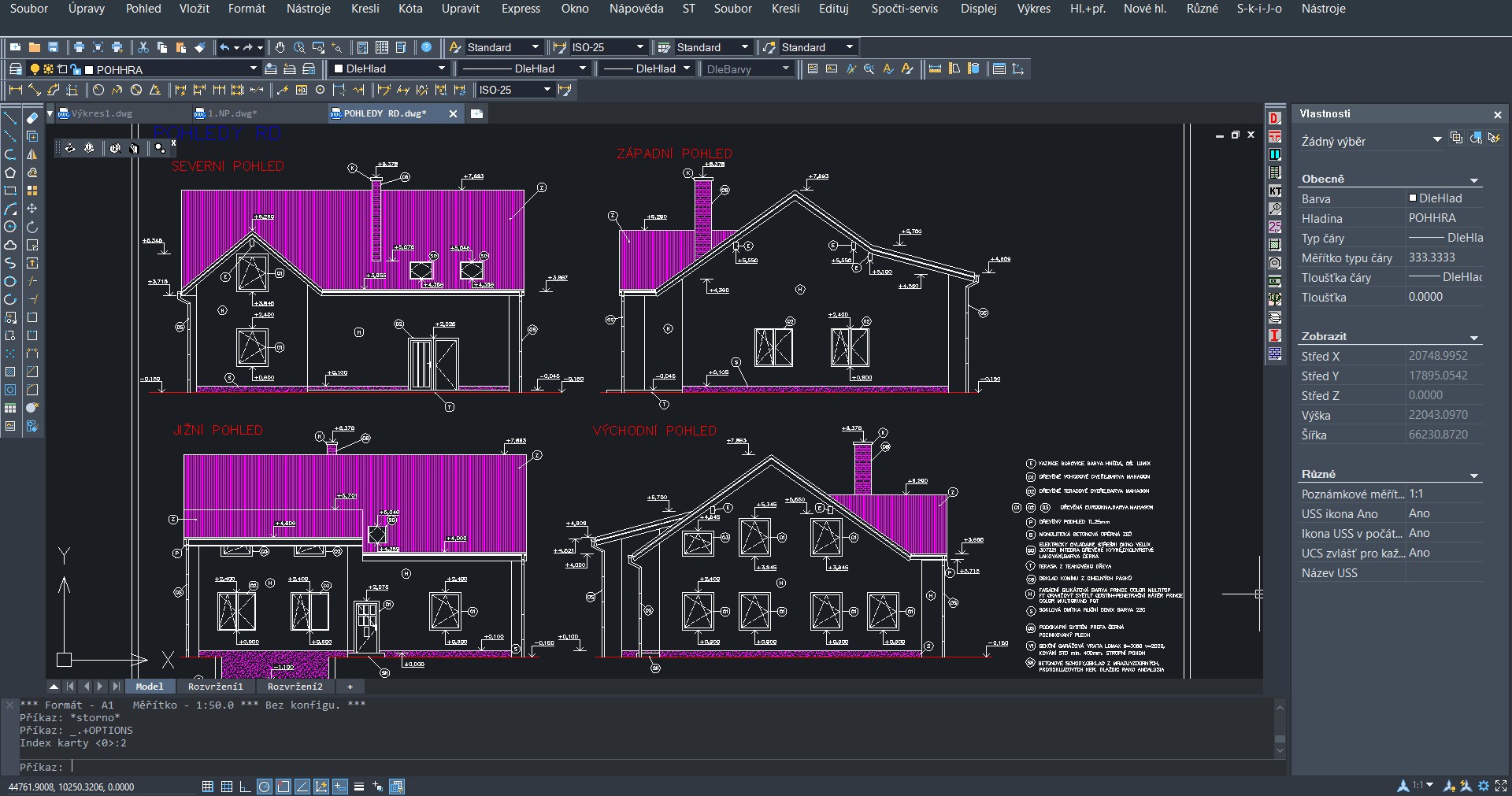
Task: Click the Measure Distance ruler icon
Action: pyautogui.click(x=935, y=68)
